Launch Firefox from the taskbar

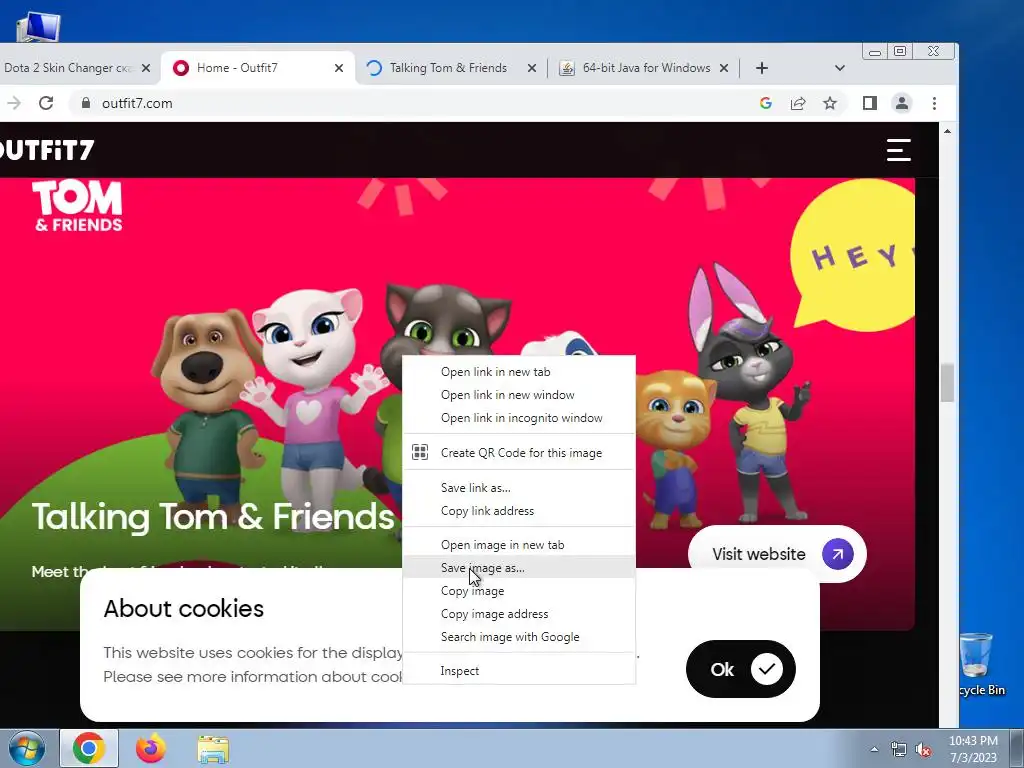click(x=150, y=748)
